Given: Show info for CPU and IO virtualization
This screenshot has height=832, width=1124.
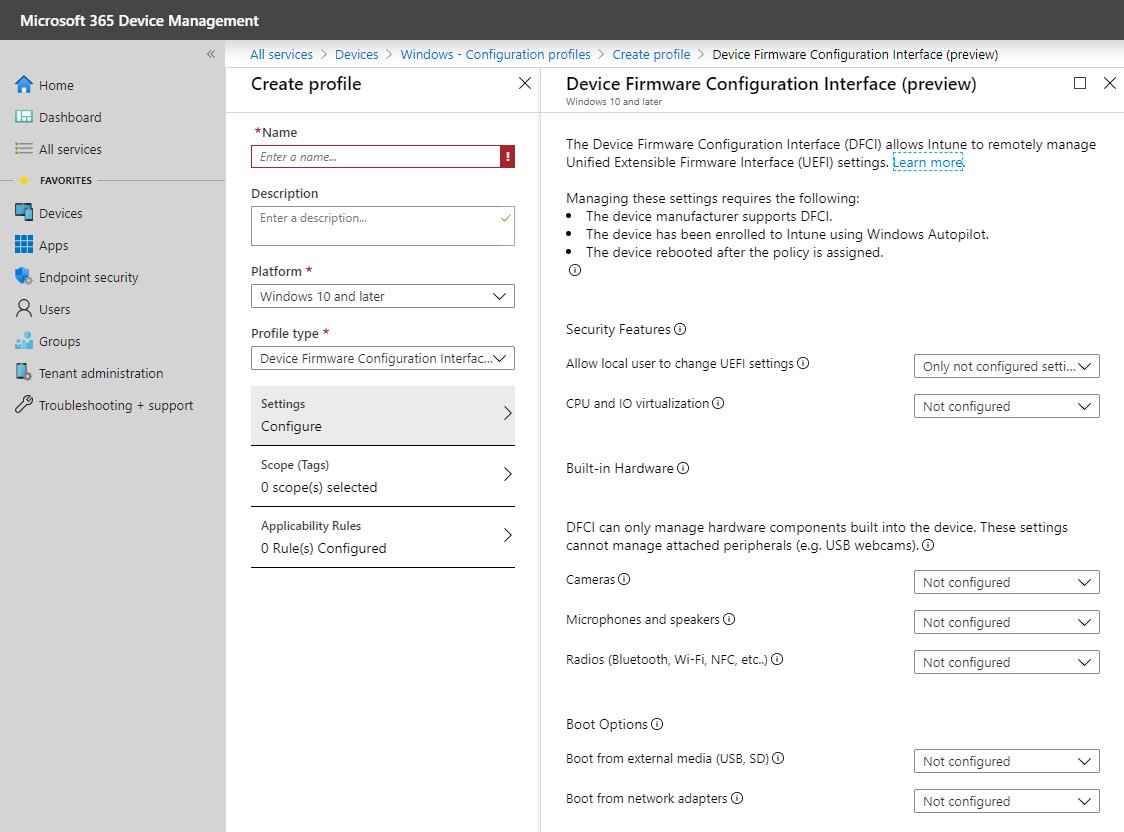Looking at the screenshot, I should 718,403.
